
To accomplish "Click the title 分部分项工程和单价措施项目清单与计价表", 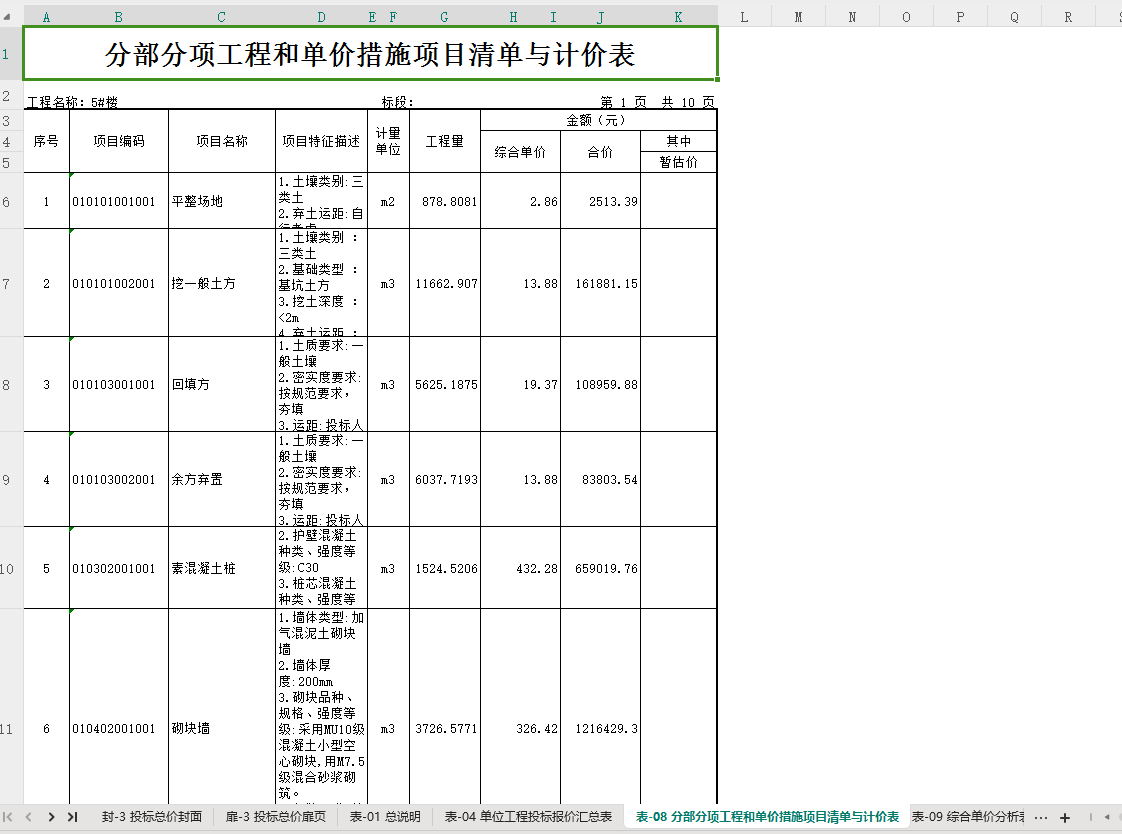I will pos(370,54).
